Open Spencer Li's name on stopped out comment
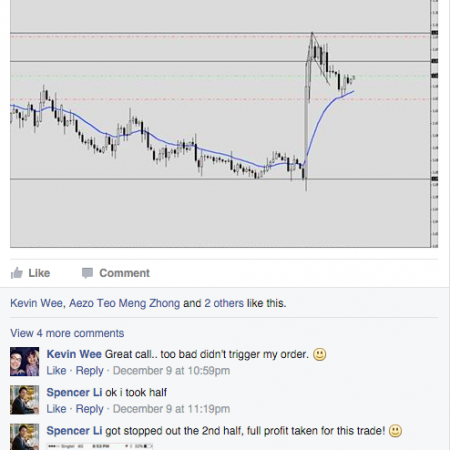Screen dimensions: 450x450 (x=74, y=431)
